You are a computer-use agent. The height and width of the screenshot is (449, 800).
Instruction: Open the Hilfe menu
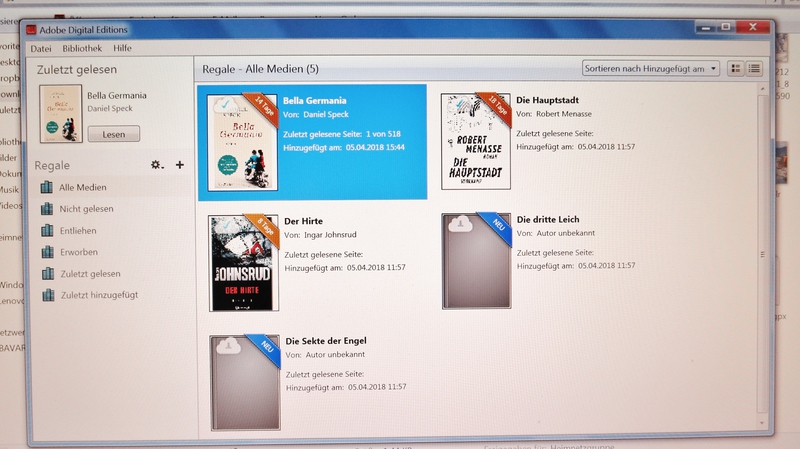pos(123,48)
